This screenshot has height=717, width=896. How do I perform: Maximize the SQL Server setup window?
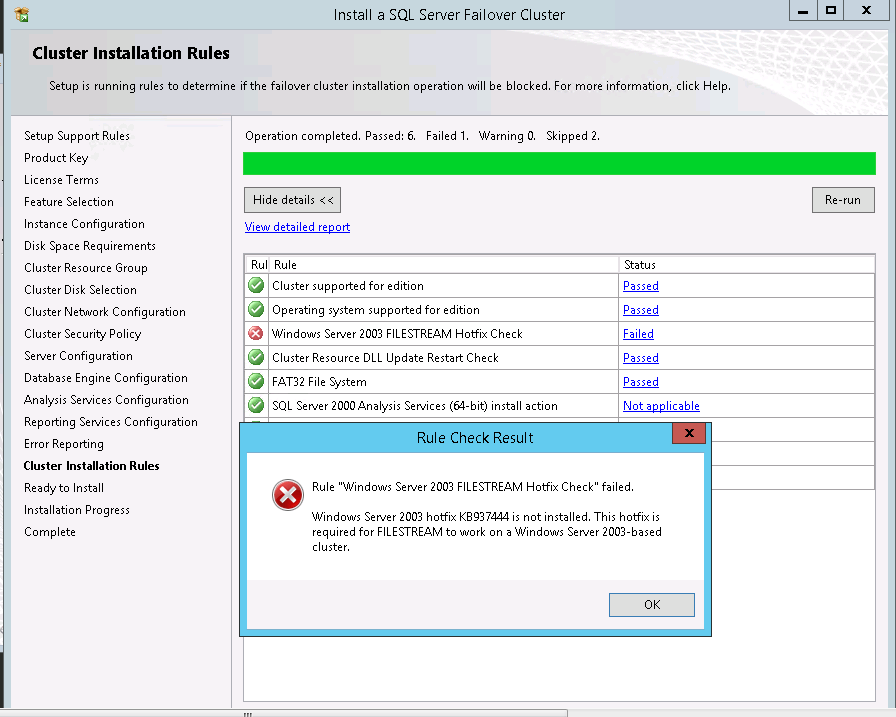831,10
